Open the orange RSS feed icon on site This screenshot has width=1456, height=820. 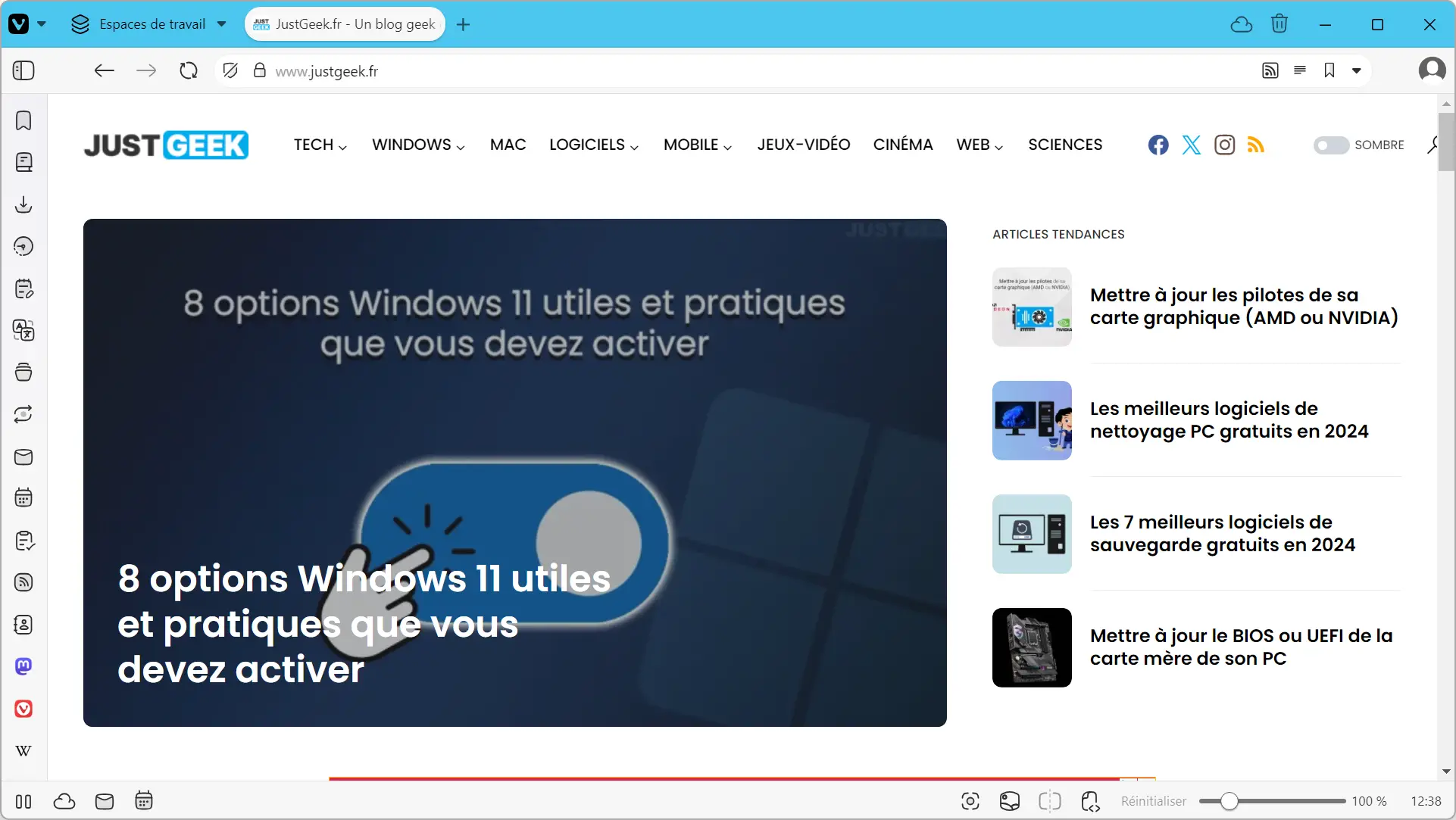coord(1256,145)
